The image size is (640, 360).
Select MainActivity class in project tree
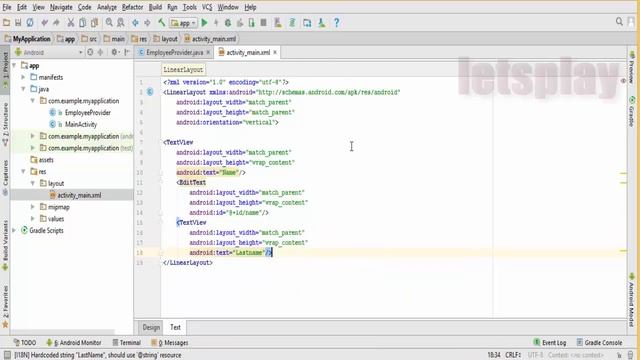click(80, 124)
